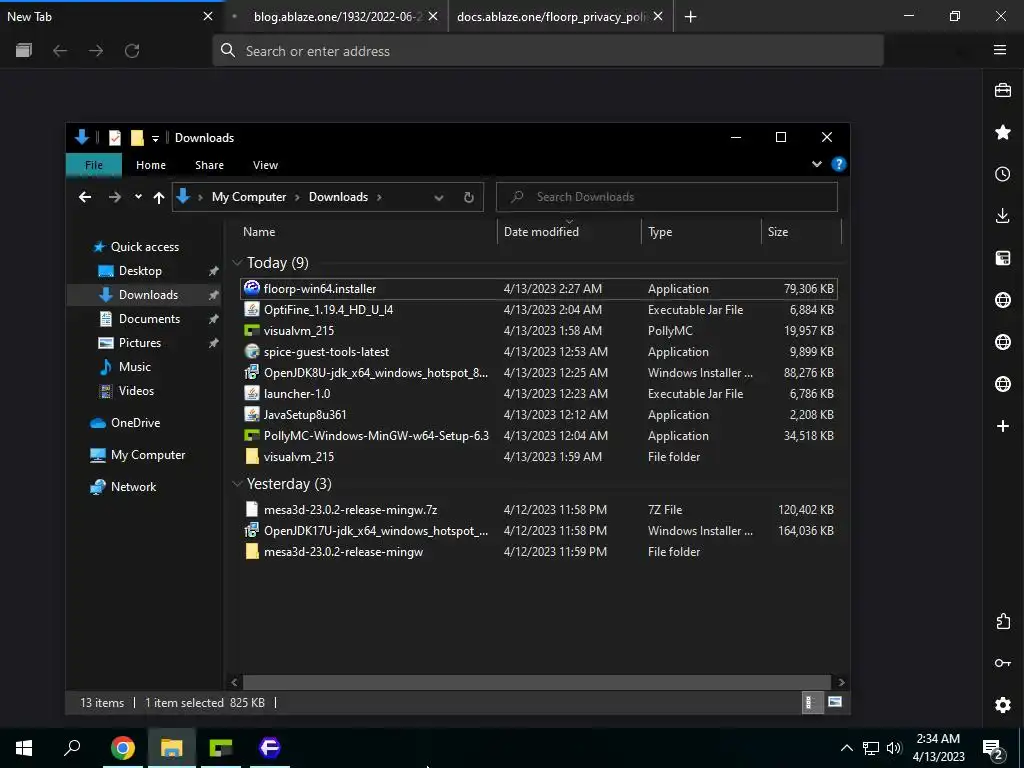1024x768 pixels.
Task: Open Floorp browser from the taskbar
Action: 269,748
